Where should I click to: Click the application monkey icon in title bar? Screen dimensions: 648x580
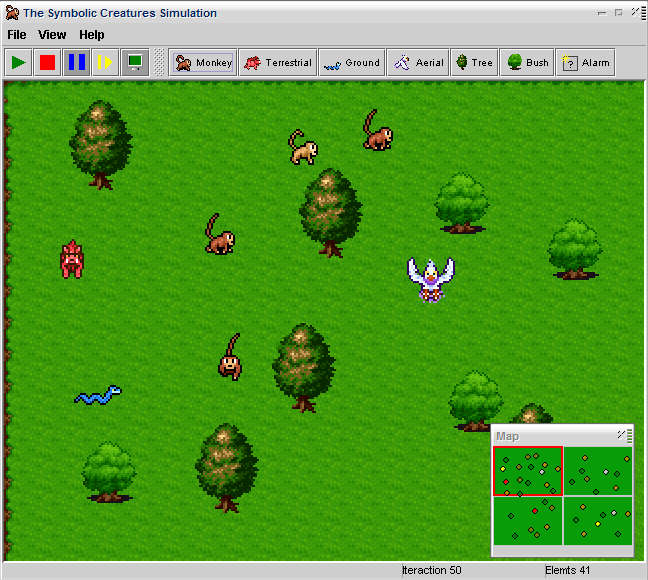click(x=12, y=13)
